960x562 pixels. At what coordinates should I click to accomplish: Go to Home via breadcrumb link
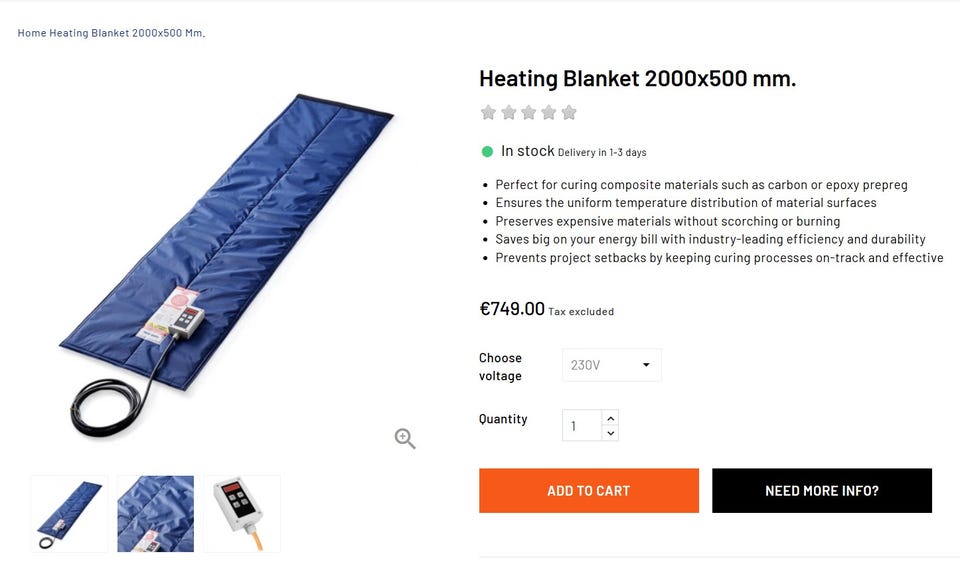[32, 33]
